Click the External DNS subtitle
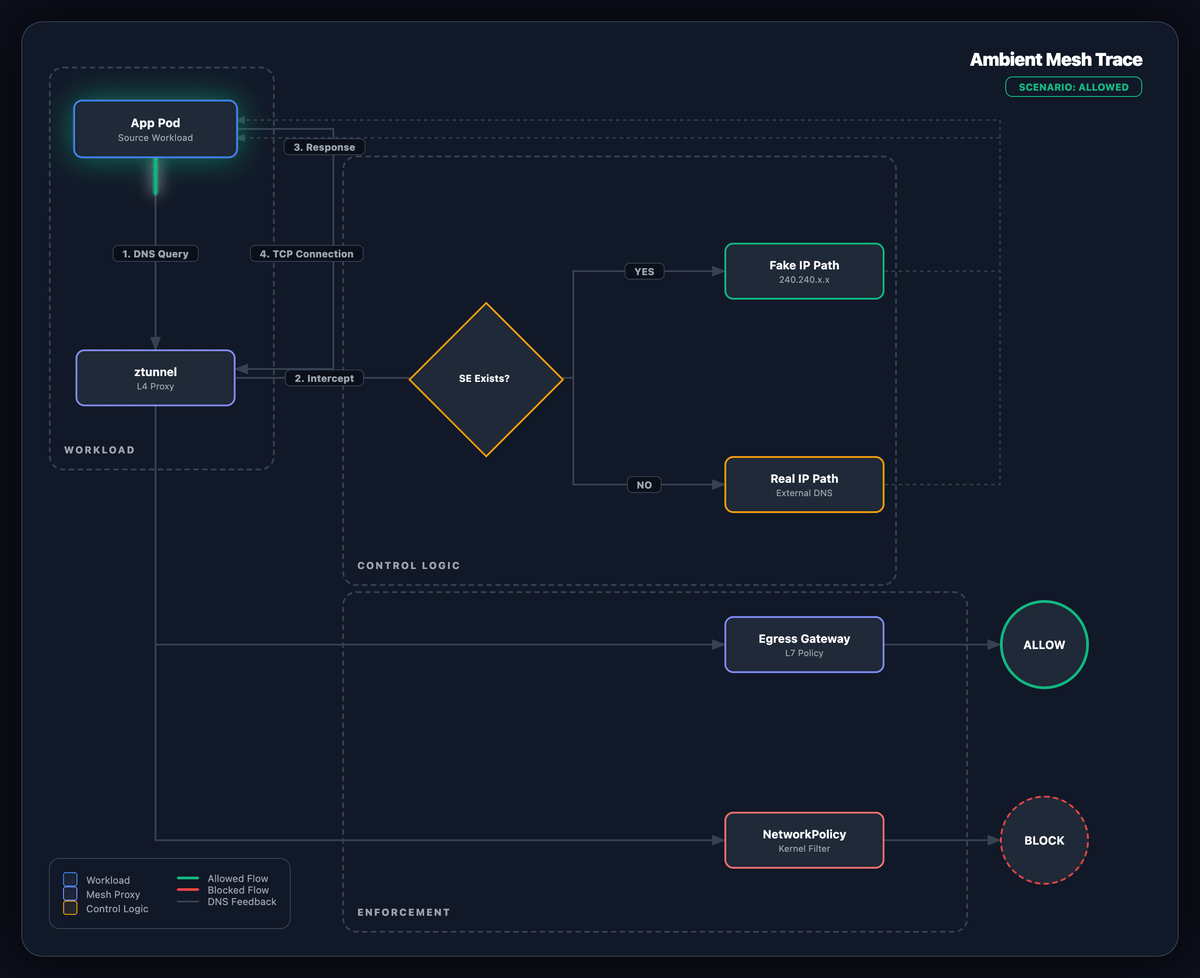Image resolution: width=1200 pixels, height=978 pixels. 804,493
